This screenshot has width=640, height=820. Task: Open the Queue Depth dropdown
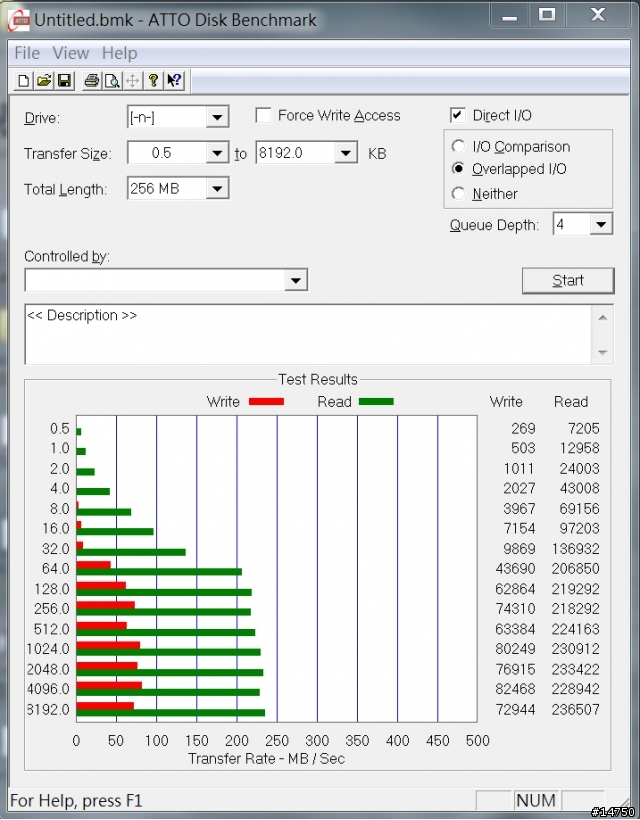point(601,224)
